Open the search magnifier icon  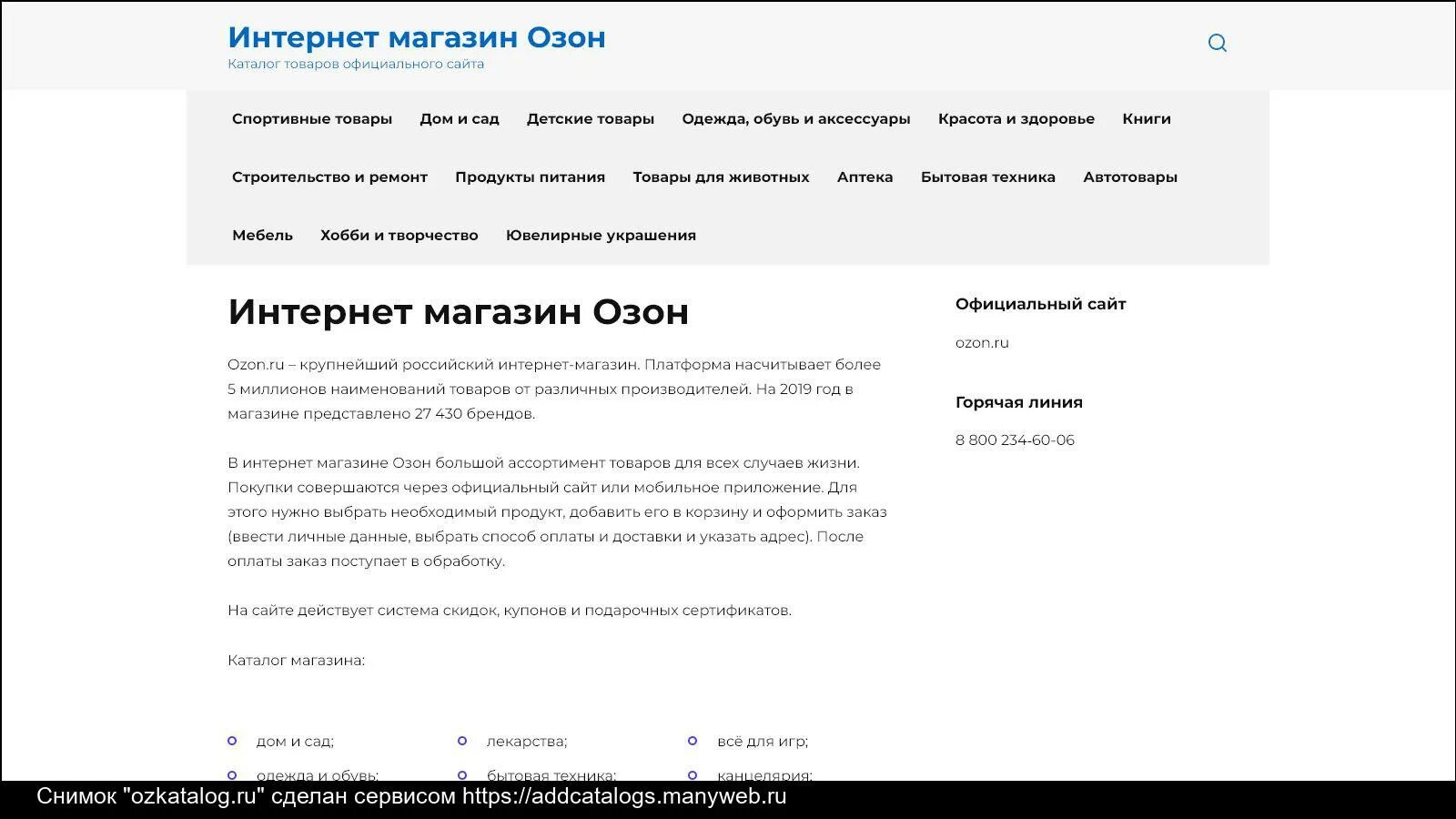tap(1217, 43)
